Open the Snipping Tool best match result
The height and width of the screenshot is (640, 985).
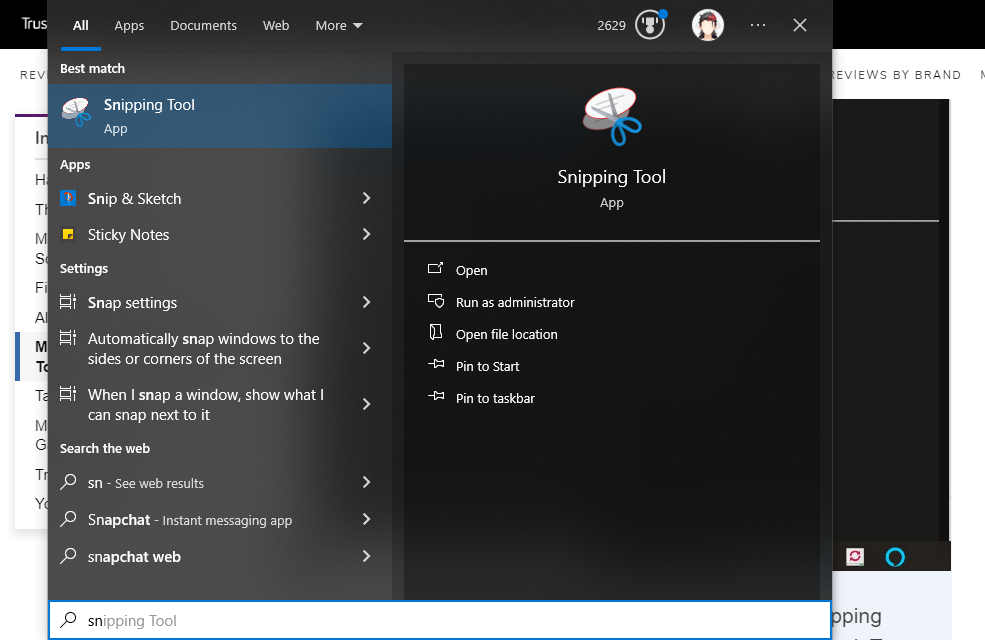pyautogui.click(x=220, y=116)
